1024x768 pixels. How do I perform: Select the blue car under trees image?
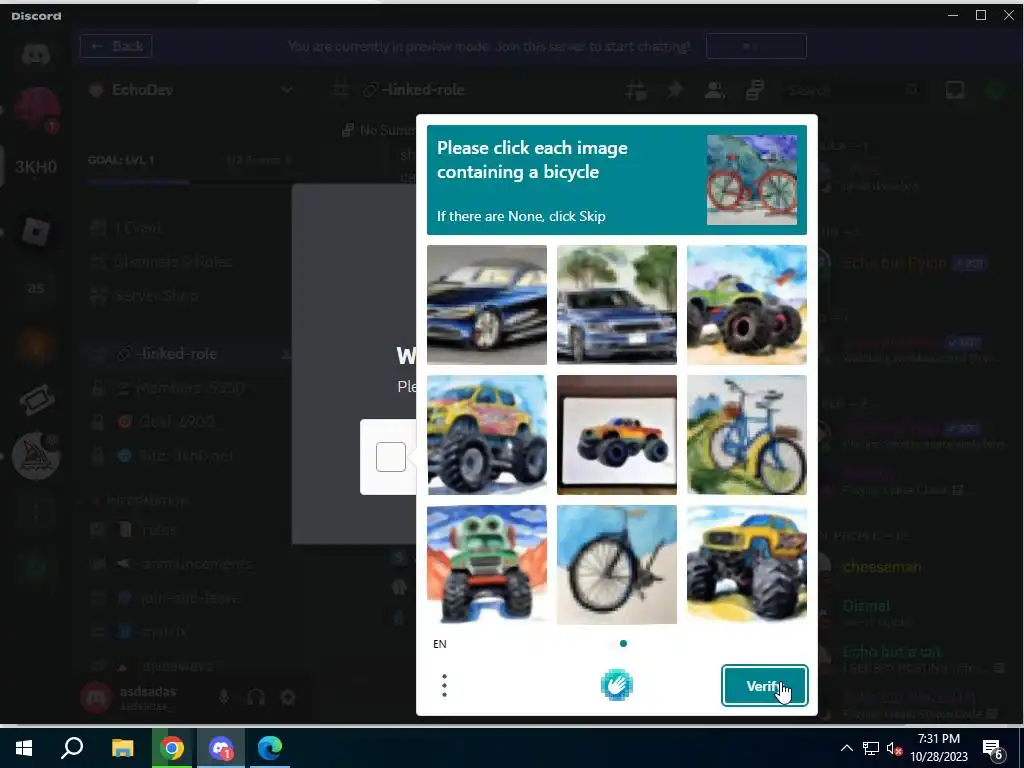pos(616,305)
